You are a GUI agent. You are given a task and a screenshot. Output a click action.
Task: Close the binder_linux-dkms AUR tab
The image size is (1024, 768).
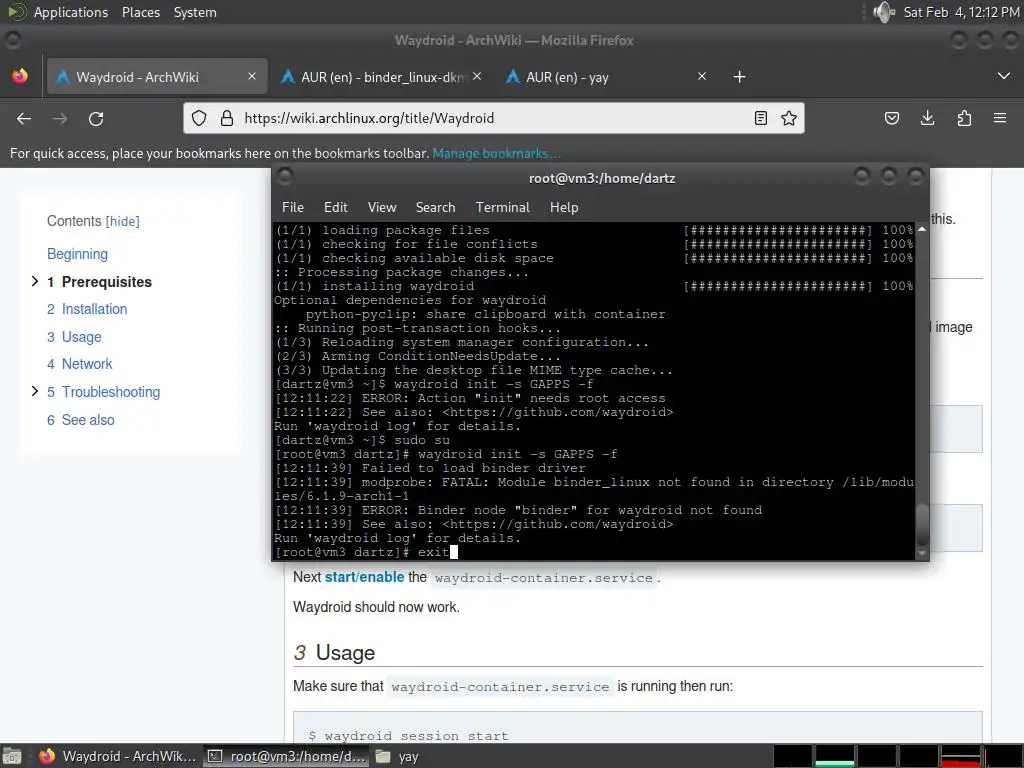(x=477, y=76)
